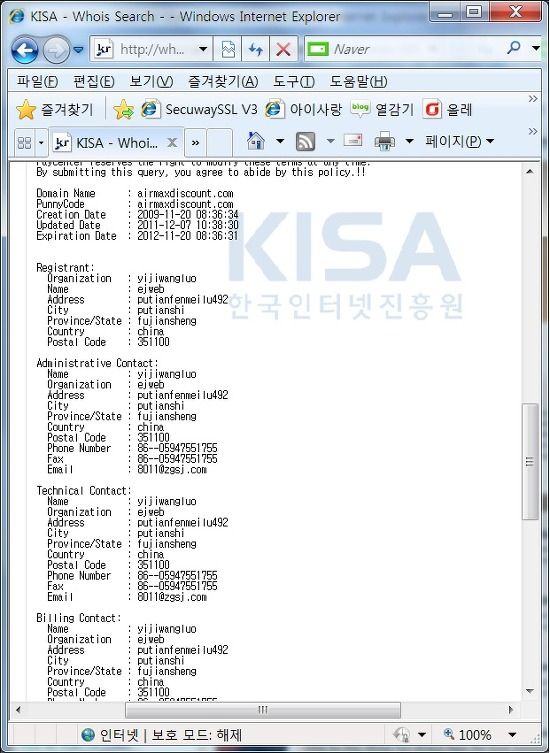Click the Home page icon
The height and width of the screenshot is (753, 550).
[256, 141]
